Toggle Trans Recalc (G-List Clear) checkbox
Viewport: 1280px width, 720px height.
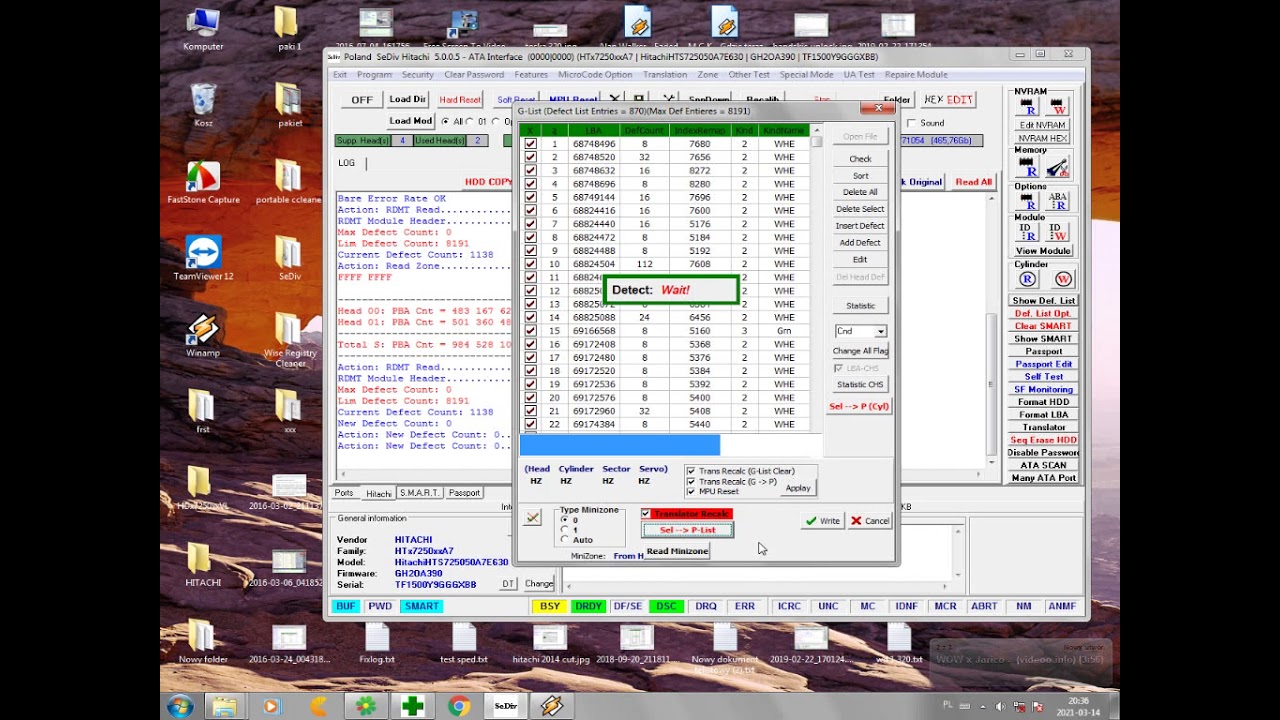pos(690,471)
